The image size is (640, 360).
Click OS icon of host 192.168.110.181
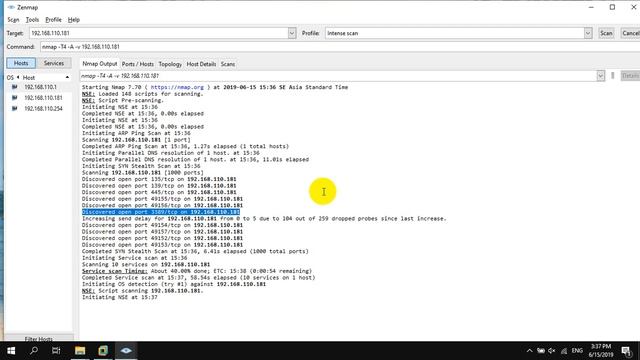click(15, 98)
